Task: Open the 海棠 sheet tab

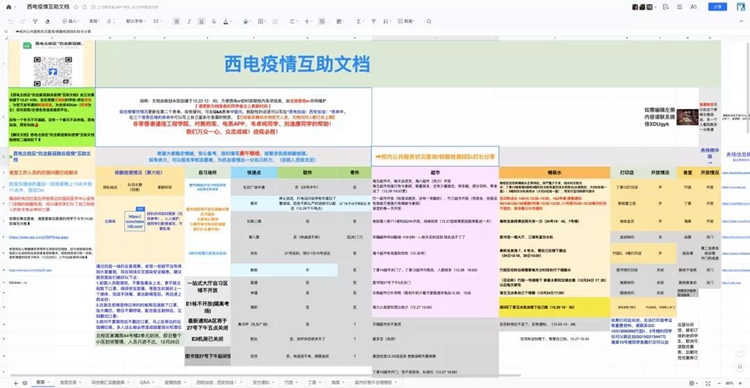Action: (338, 383)
